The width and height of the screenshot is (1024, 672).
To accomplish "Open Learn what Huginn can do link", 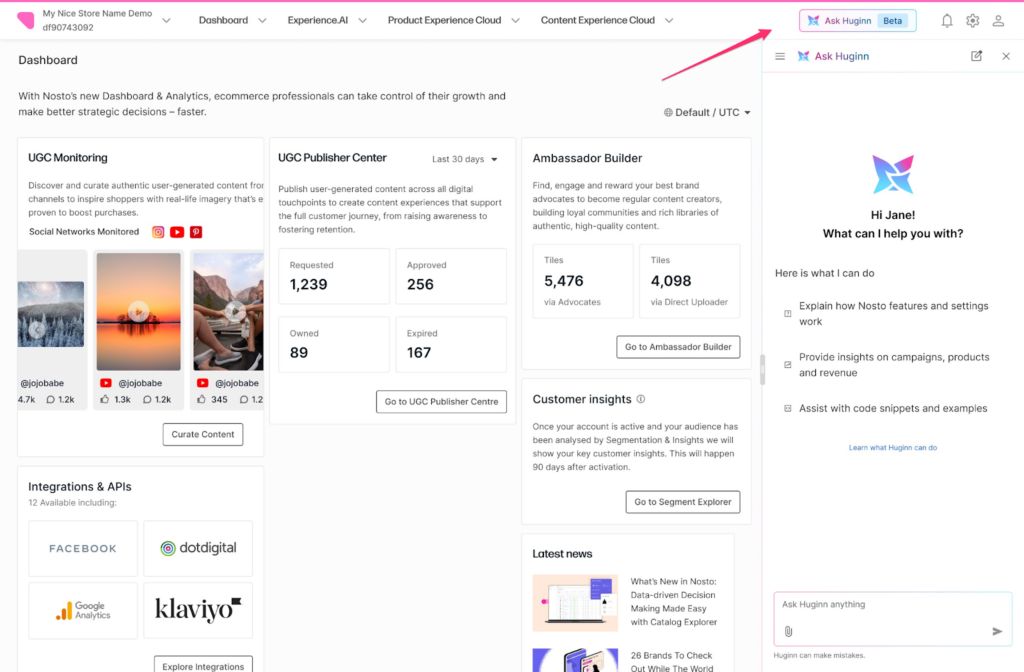I will point(892,448).
